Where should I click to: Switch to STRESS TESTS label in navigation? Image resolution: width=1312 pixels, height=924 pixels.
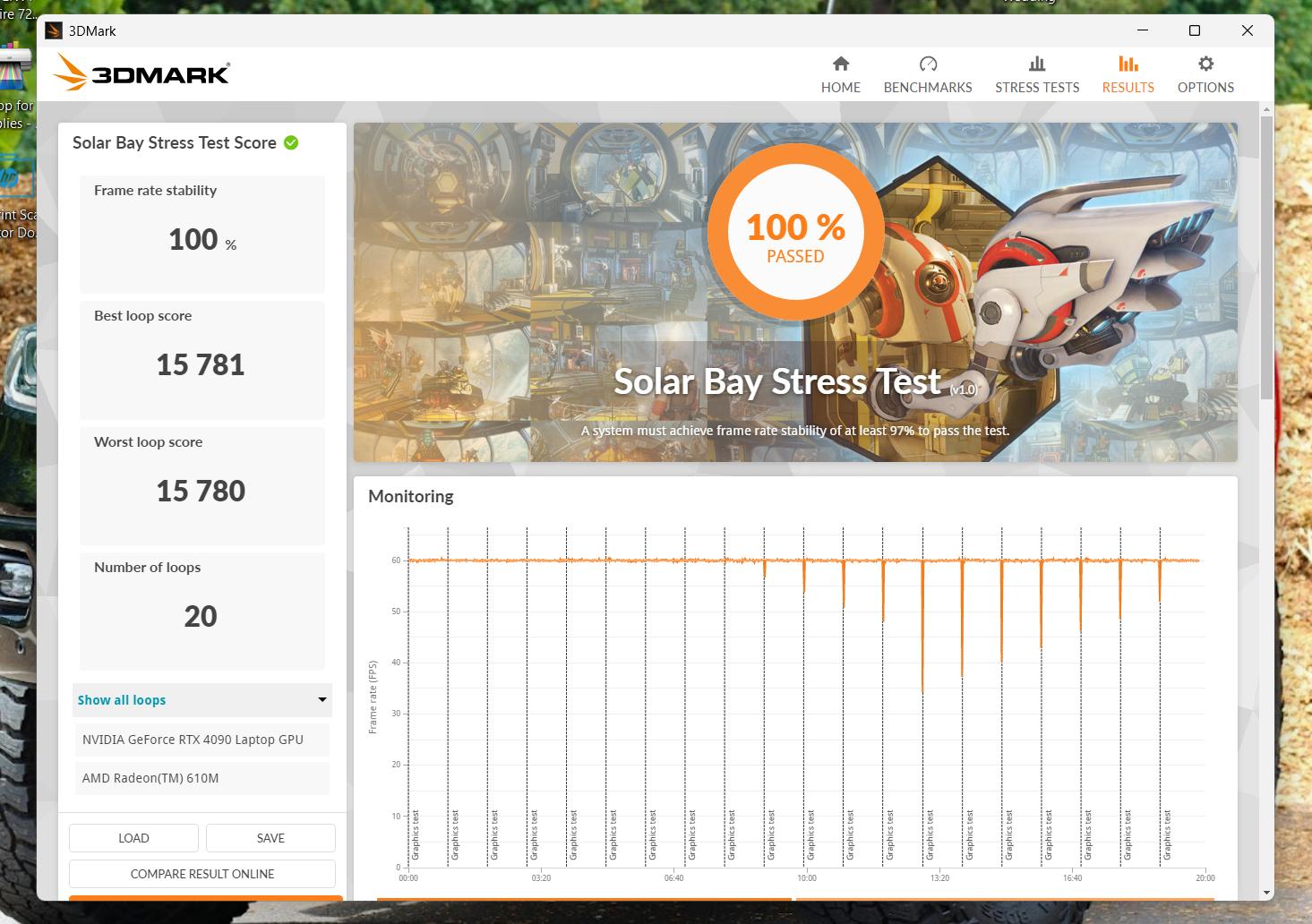click(1037, 88)
